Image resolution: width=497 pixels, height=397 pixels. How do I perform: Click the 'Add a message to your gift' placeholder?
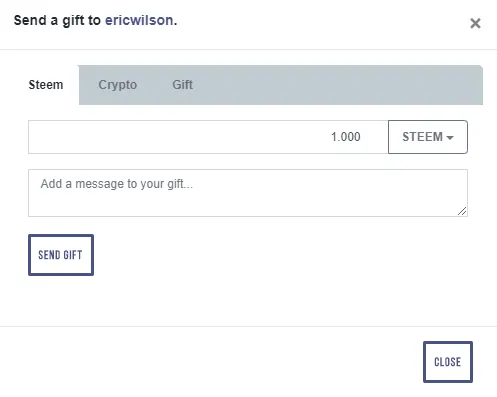click(117, 184)
